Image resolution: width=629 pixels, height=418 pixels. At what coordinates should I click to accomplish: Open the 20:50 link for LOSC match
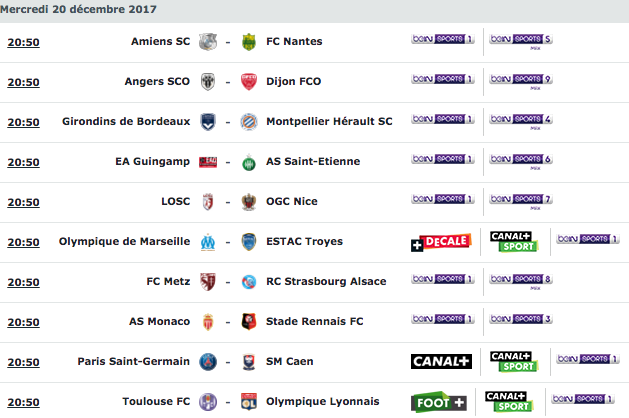pos(23,202)
